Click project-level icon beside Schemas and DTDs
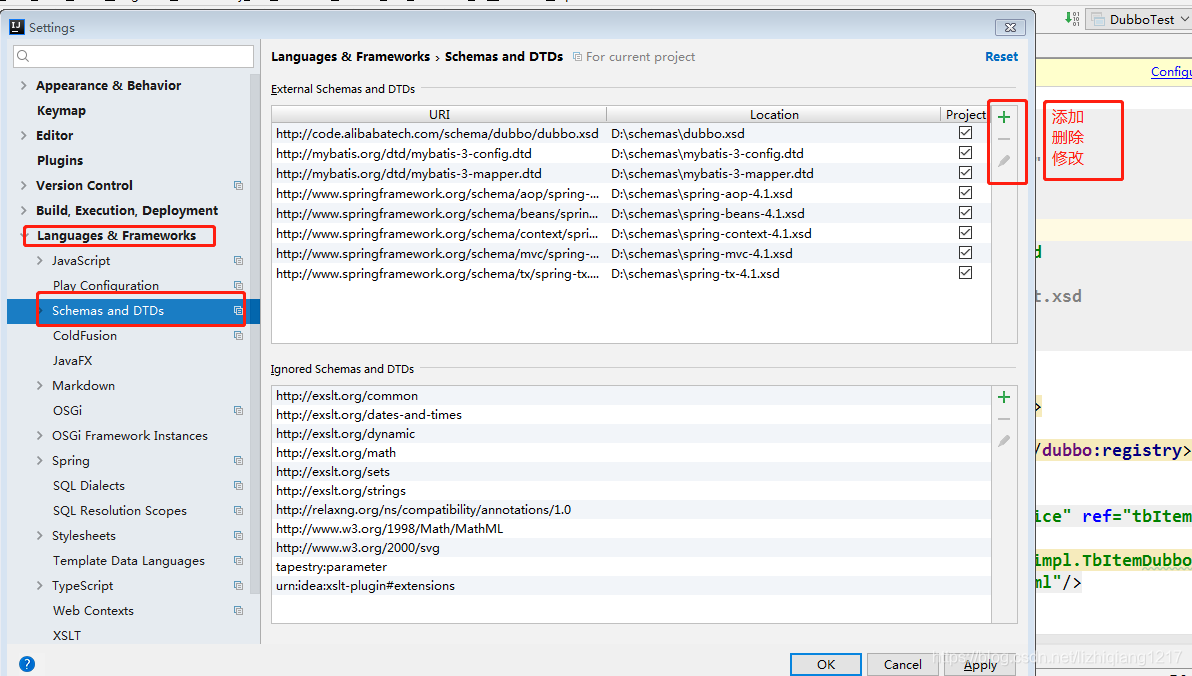1192x676 pixels. [x=238, y=311]
